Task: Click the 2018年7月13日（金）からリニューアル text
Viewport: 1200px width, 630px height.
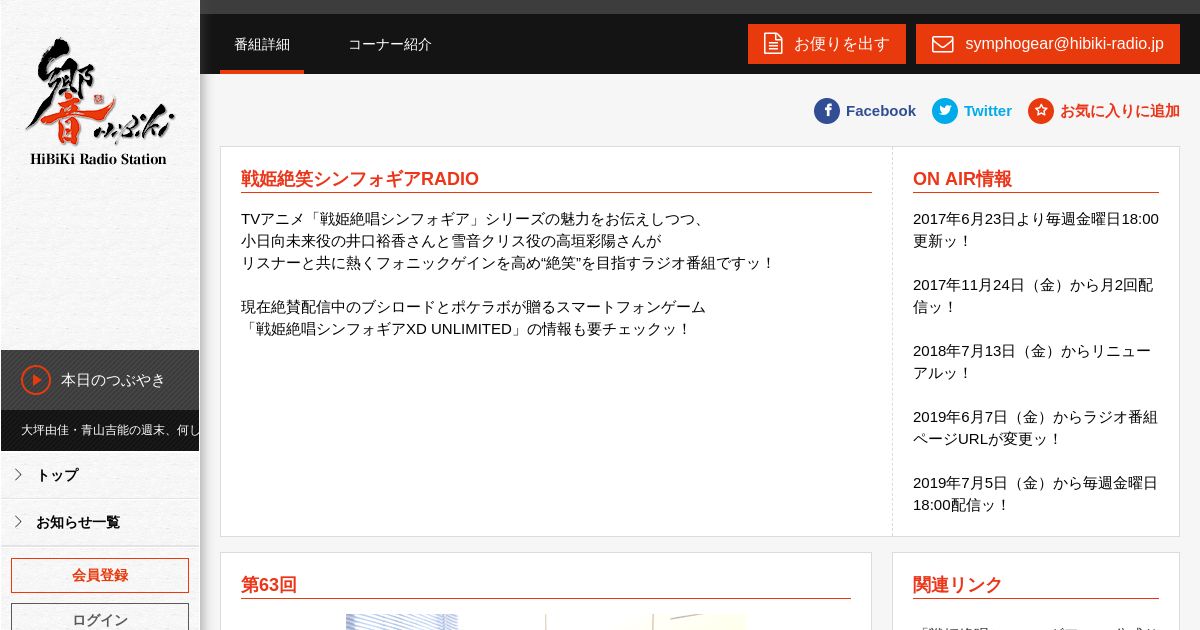Action: 1032,362
